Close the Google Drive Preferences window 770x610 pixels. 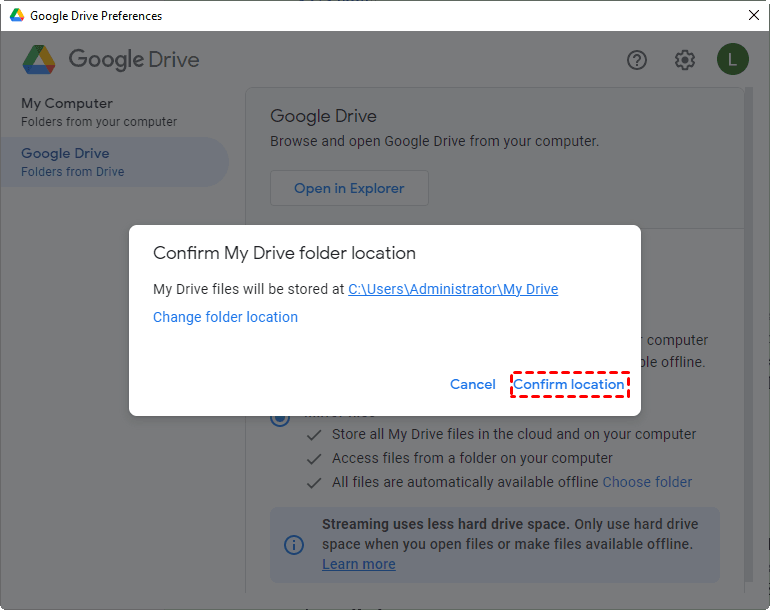point(753,16)
